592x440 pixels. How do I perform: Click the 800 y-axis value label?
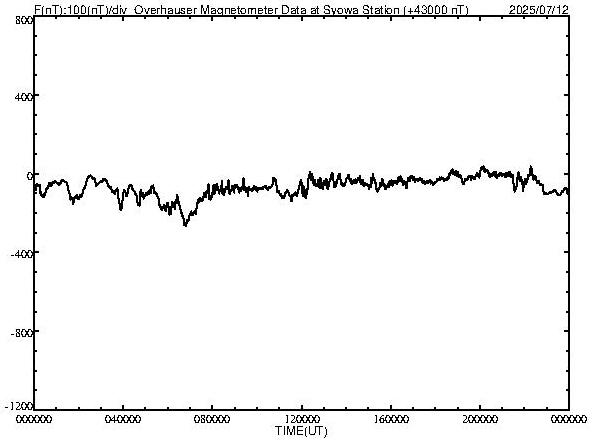(x=24, y=20)
